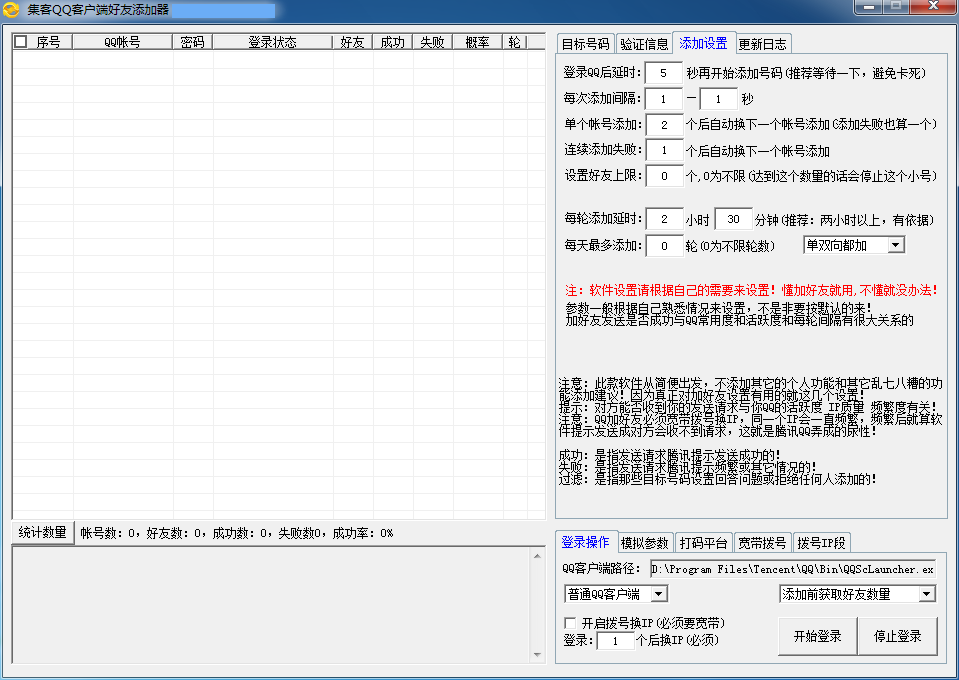The height and width of the screenshot is (680, 959).
Task: Select the 添加设置 tab
Action: tap(703, 43)
